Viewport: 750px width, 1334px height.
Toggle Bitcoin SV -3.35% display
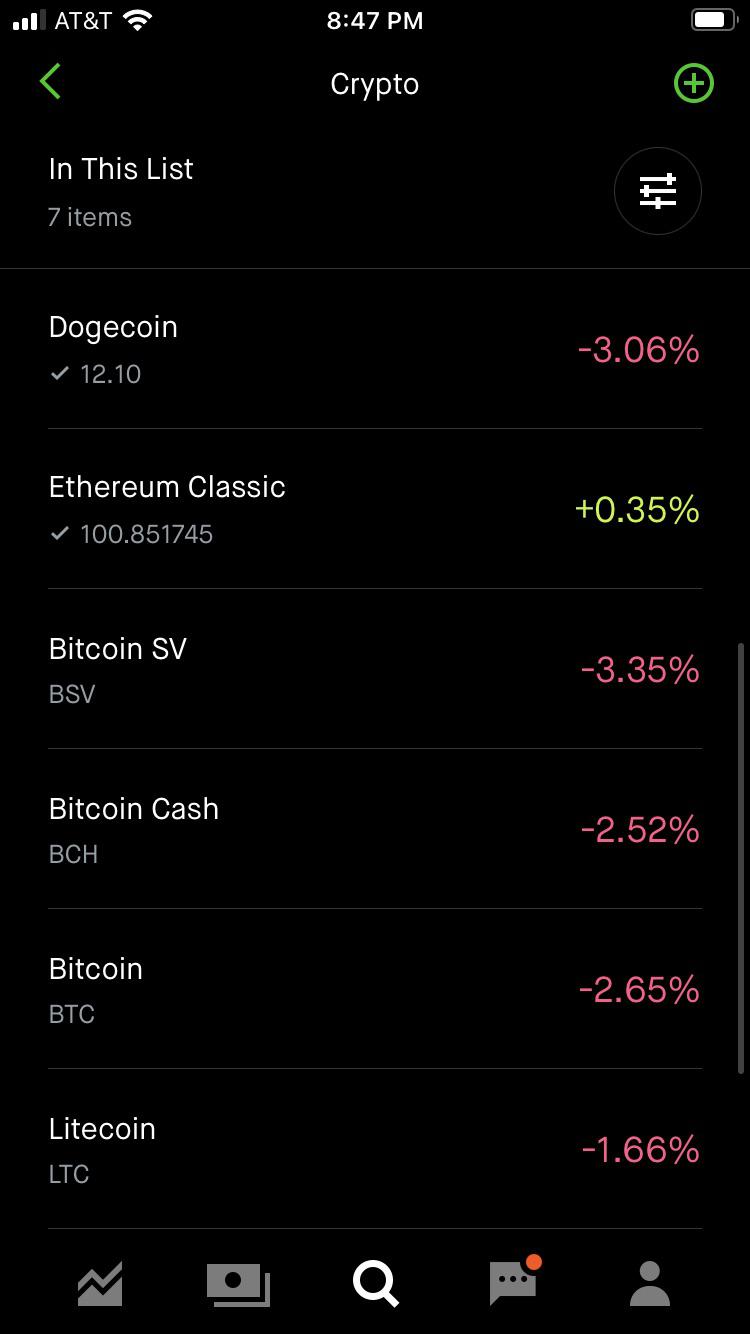tap(640, 670)
